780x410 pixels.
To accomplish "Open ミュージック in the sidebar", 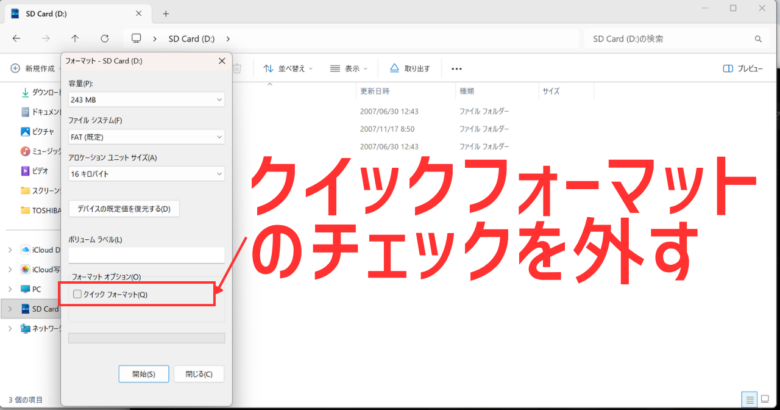I will coord(40,151).
